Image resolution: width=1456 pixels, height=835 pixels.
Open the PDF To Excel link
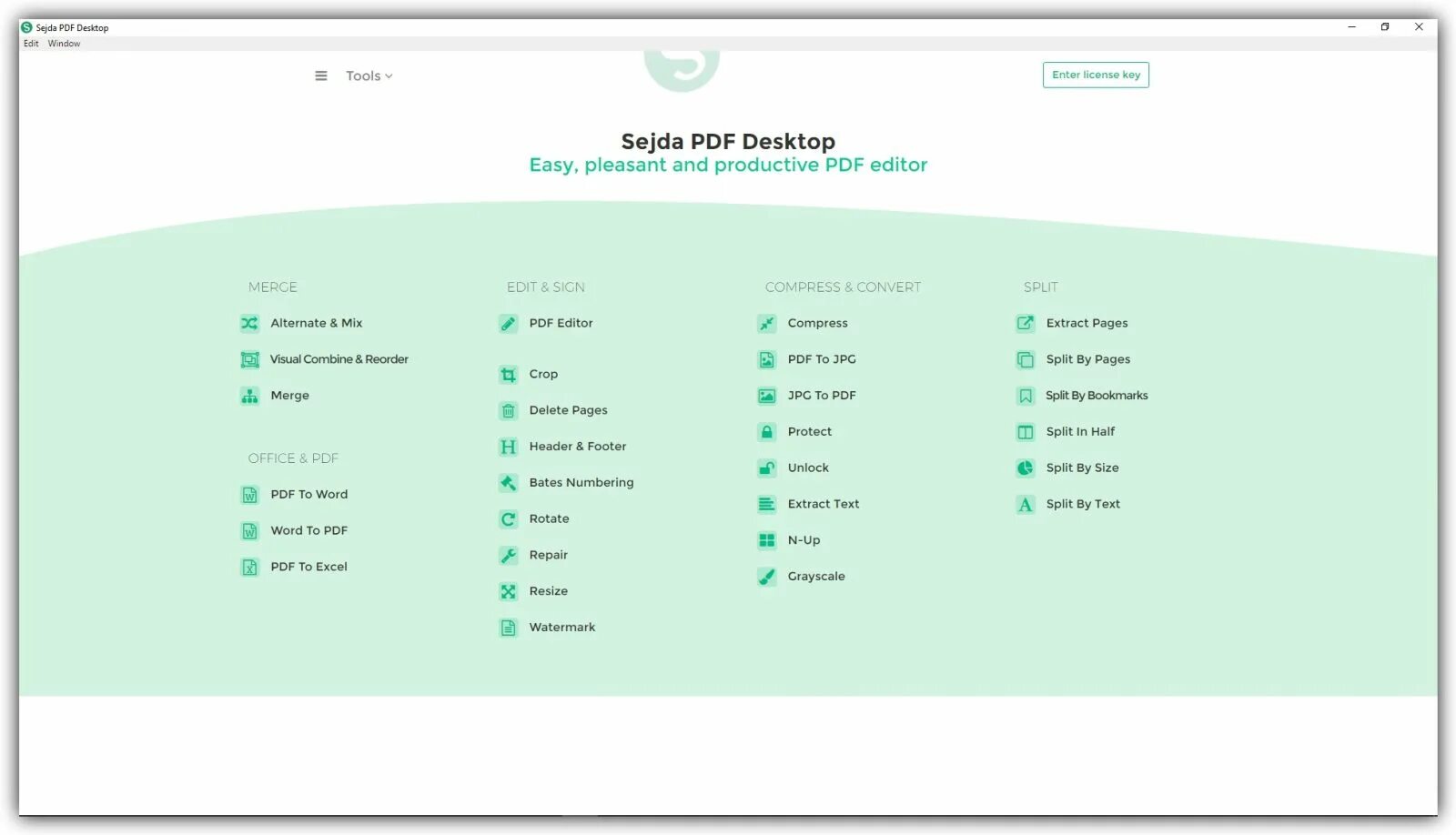pos(308,567)
